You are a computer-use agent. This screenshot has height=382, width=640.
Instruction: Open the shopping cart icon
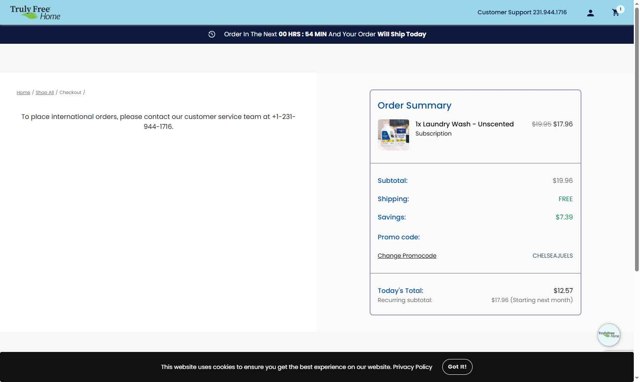click(616, 13)
